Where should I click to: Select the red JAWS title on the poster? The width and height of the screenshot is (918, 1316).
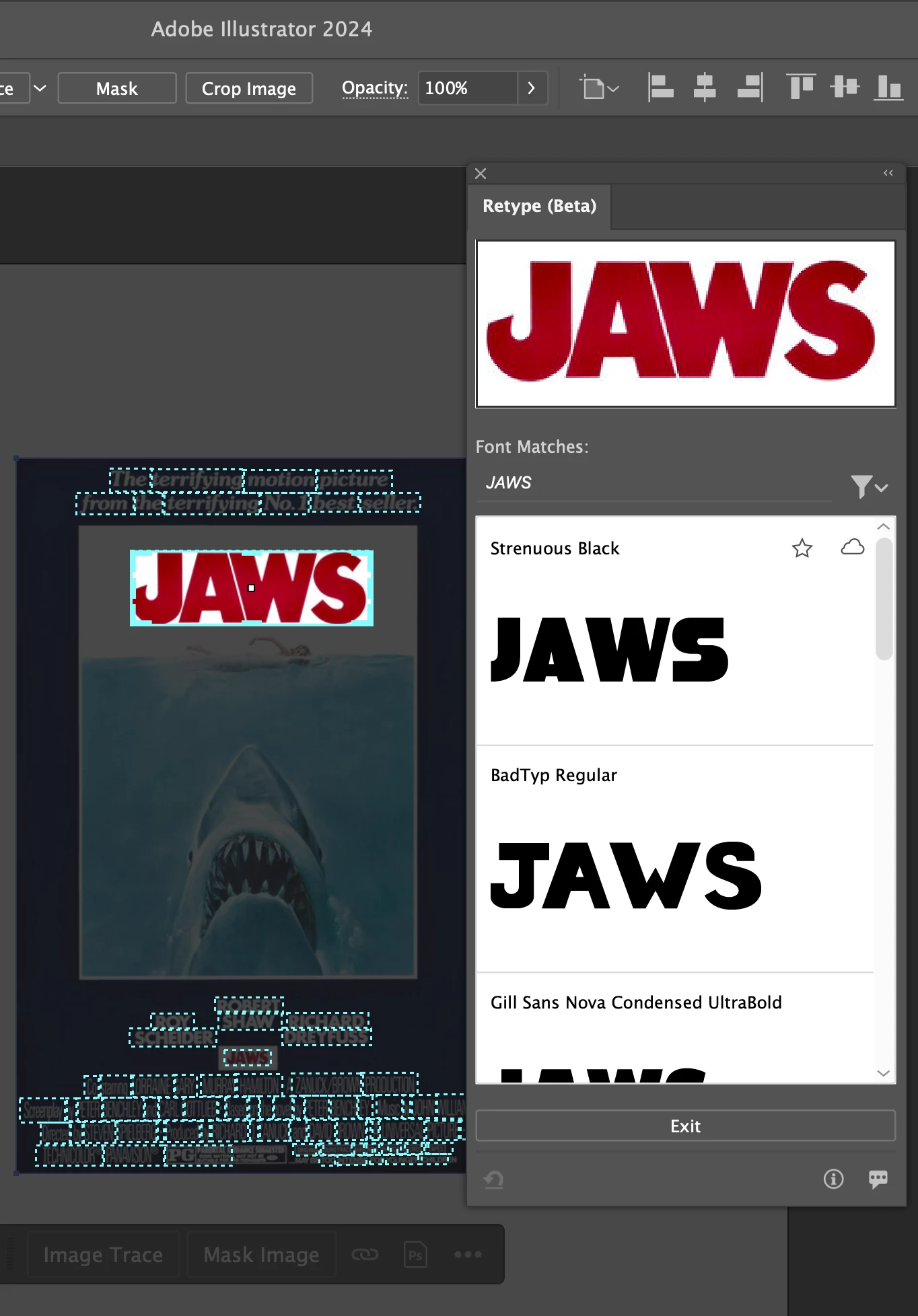[x=252, y=588]
